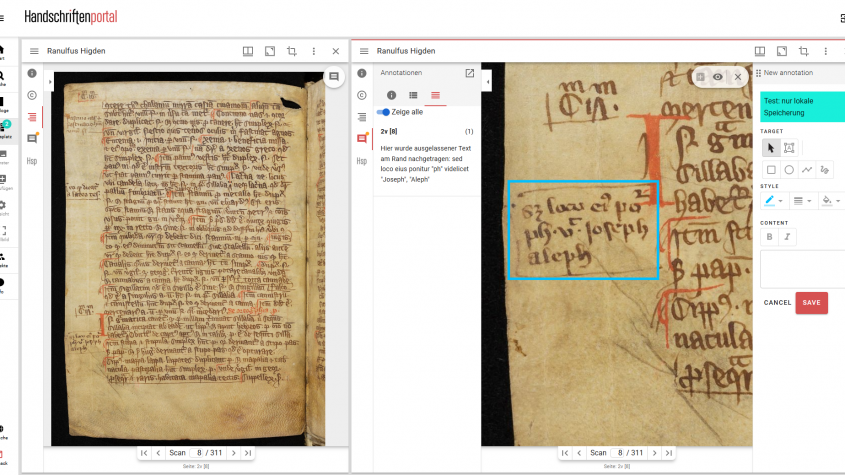Maximize the right Ranulfus Higden window

click(782, 51)
